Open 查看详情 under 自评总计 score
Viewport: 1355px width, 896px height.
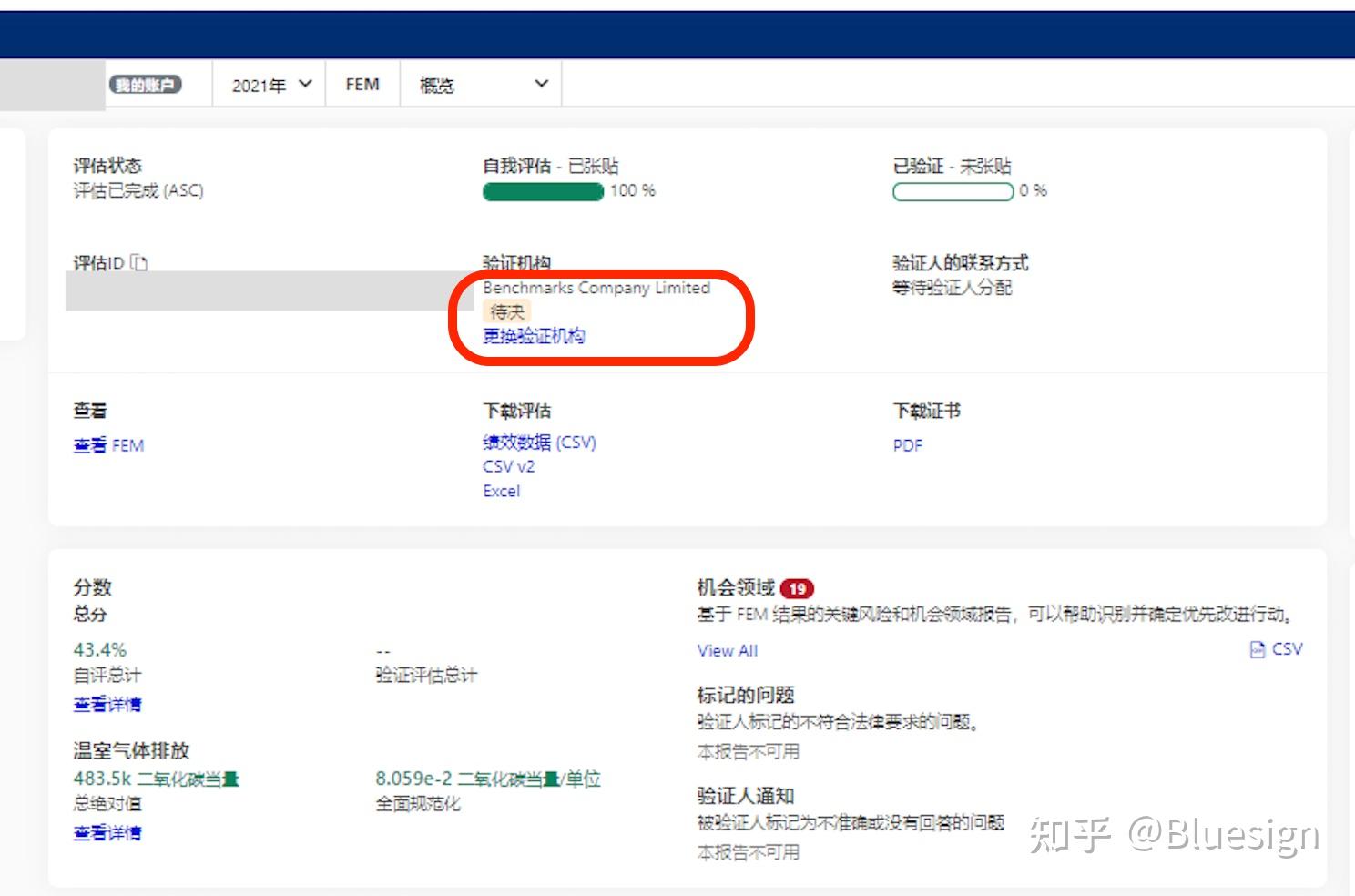coord(107,704)
